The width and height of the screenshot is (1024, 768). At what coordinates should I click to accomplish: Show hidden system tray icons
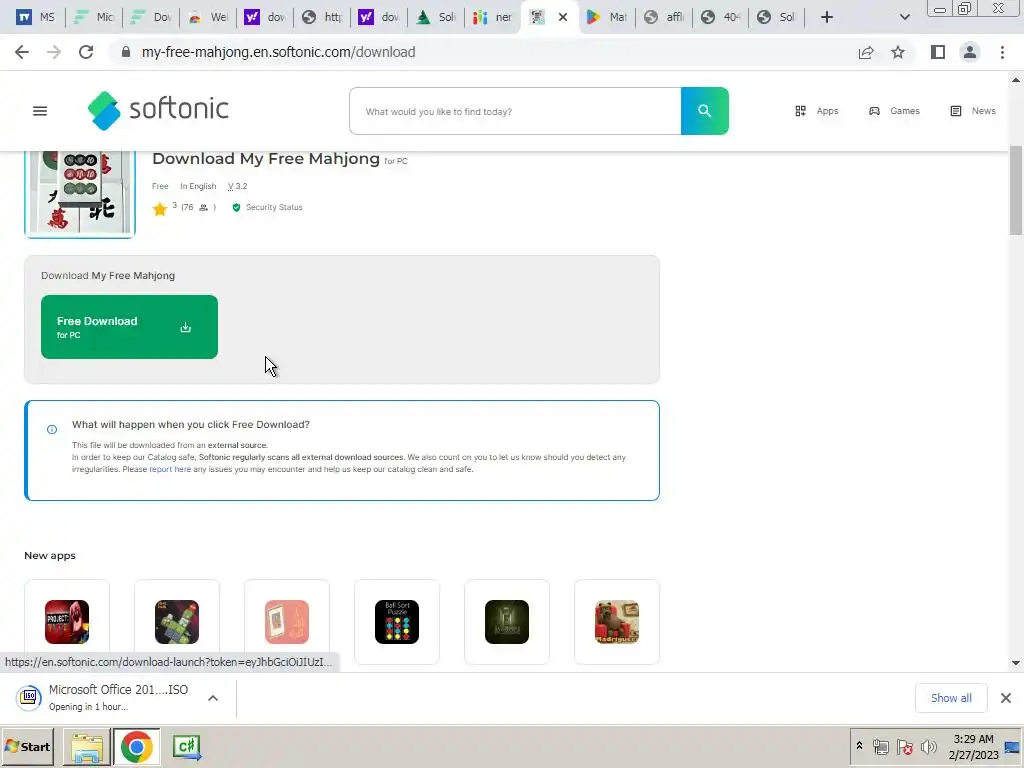click(x=859, y=746)
